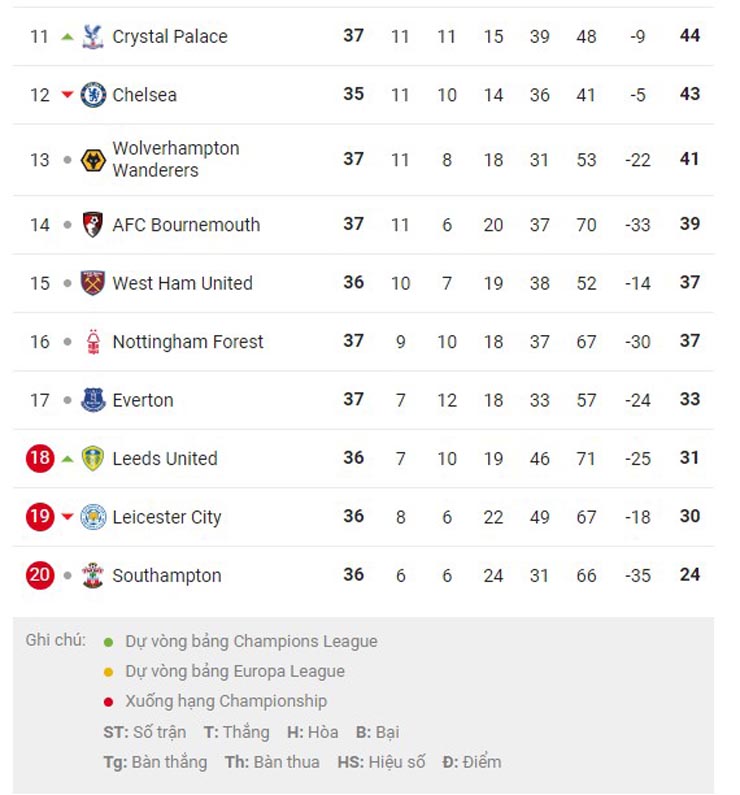
Task: Click the Leicester City fox crest
Action: click(93, 517)
